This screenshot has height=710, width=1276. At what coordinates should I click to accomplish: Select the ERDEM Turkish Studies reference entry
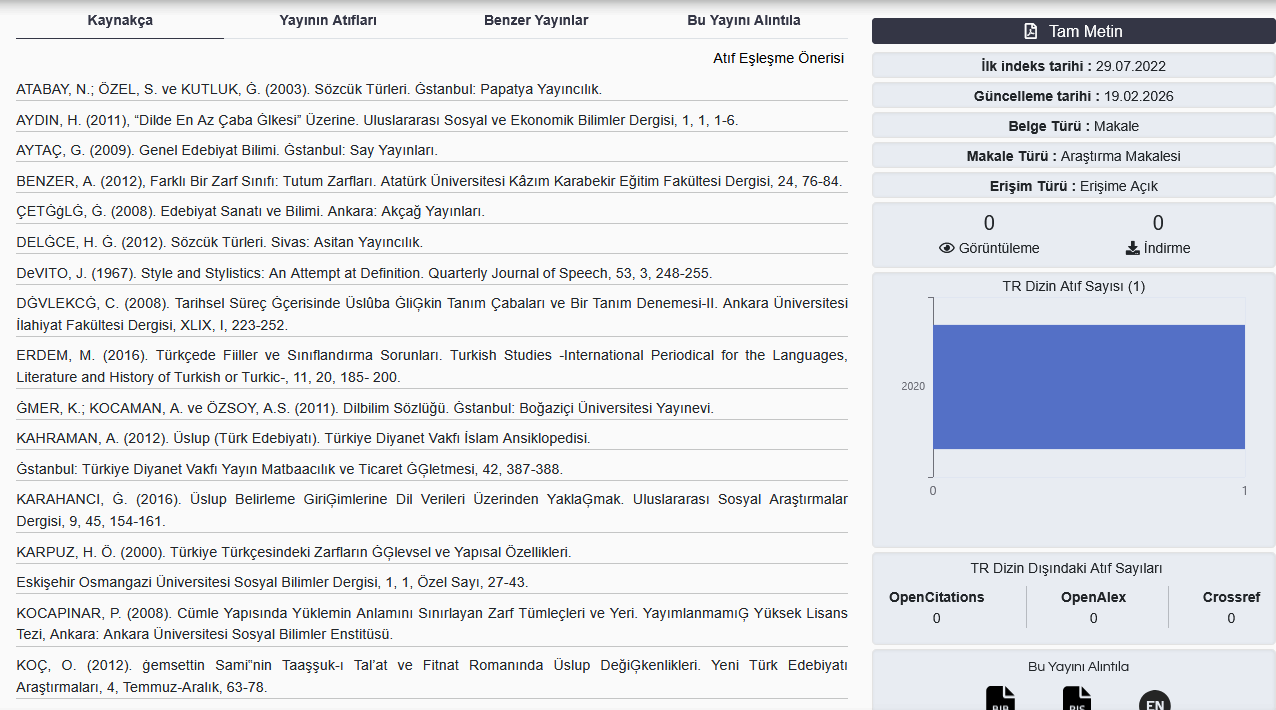click(x=431, y=366)
